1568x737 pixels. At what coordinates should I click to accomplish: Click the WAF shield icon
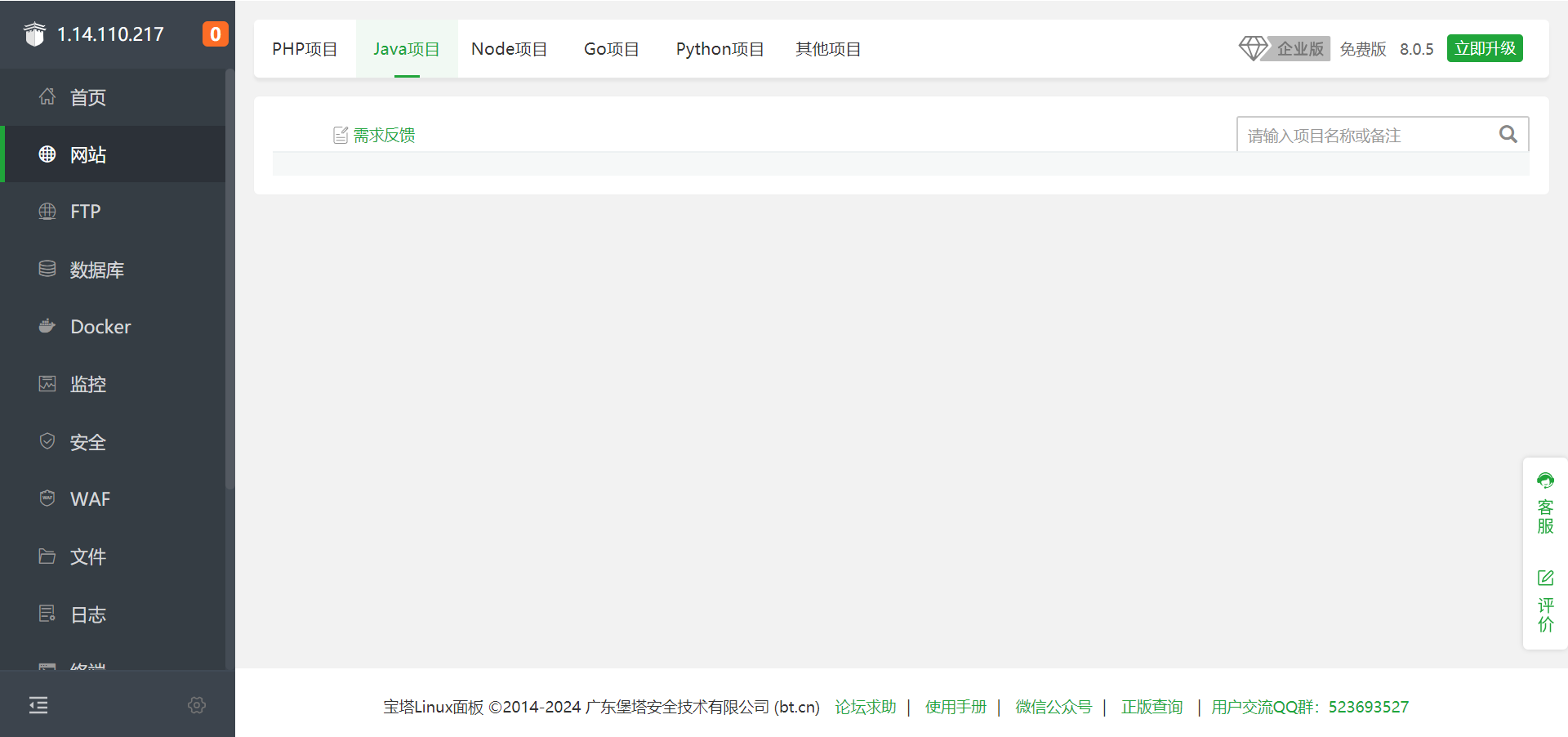pos(47,498)
